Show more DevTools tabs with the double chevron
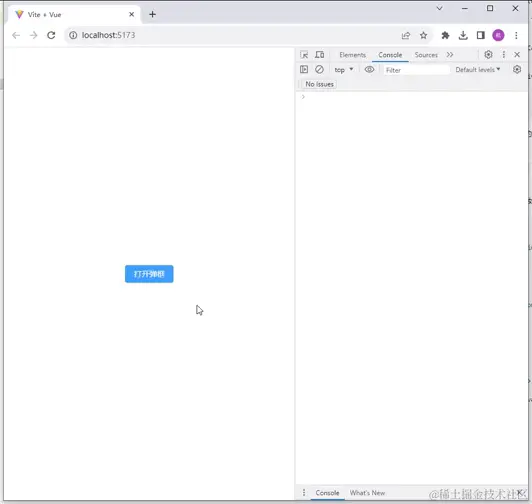 [450, 55]
